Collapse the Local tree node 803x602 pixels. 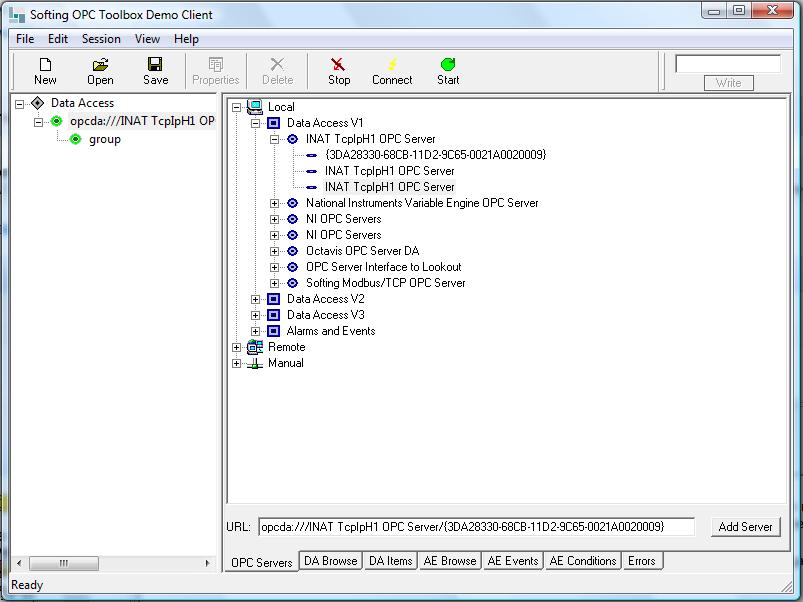[236, 107]
